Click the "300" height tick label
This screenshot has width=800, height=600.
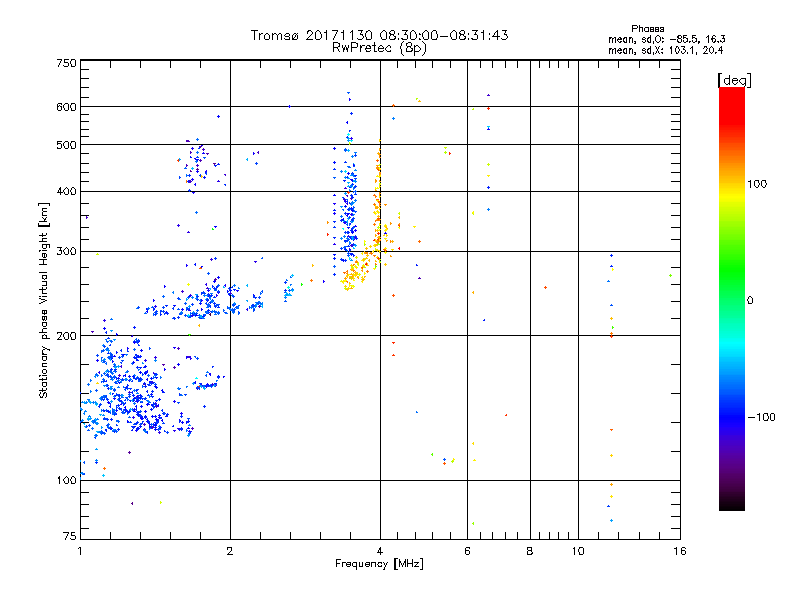pos(66,252)
